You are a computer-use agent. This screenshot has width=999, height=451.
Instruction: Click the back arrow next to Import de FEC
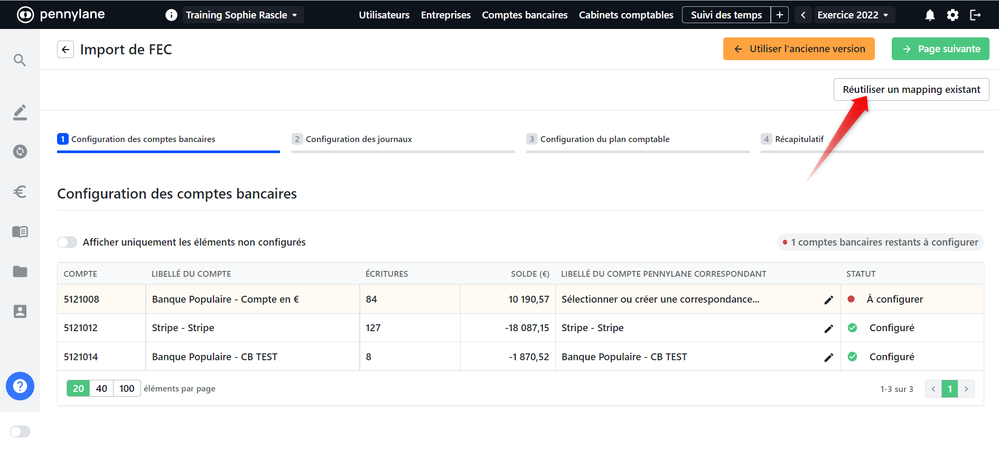coord(66,49)
